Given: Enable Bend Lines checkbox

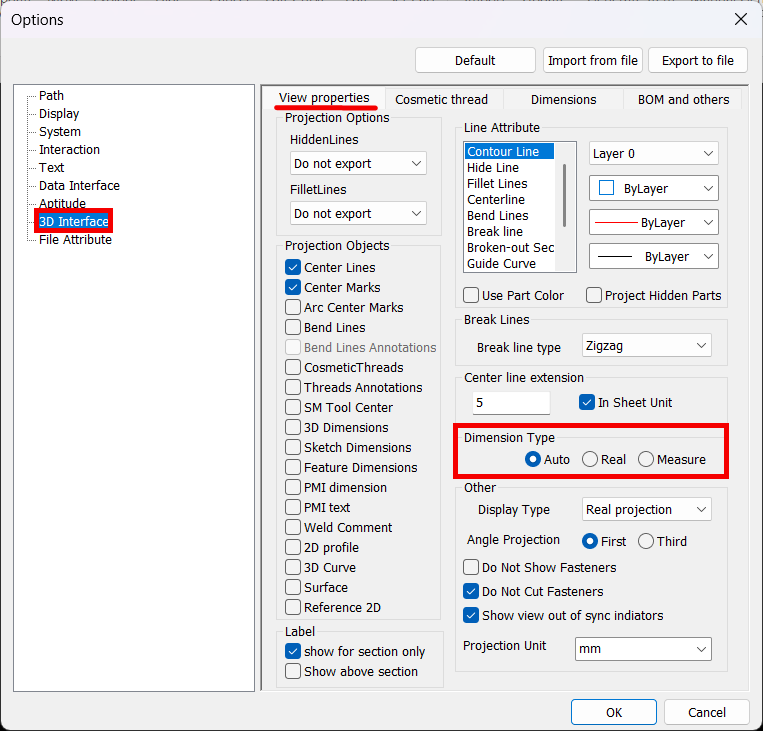Looking at the screenshot, I should pos(293,327).
